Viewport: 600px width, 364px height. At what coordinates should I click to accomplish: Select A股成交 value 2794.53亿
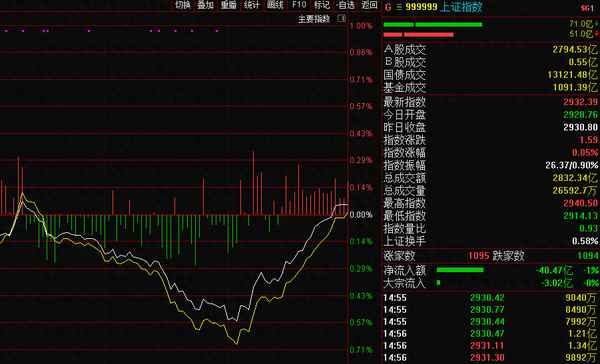tap(574, 49)
